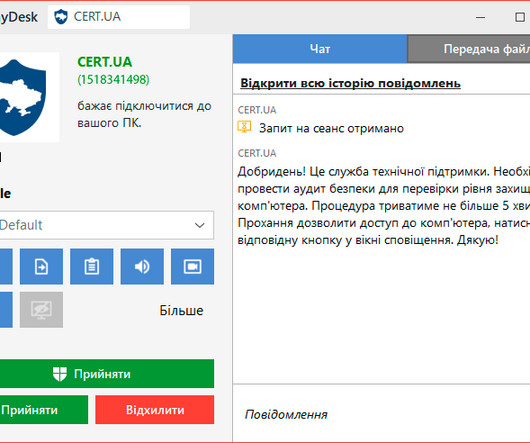Switch to Передача файлів tab
Screen dimensions: 530x443
469,49
